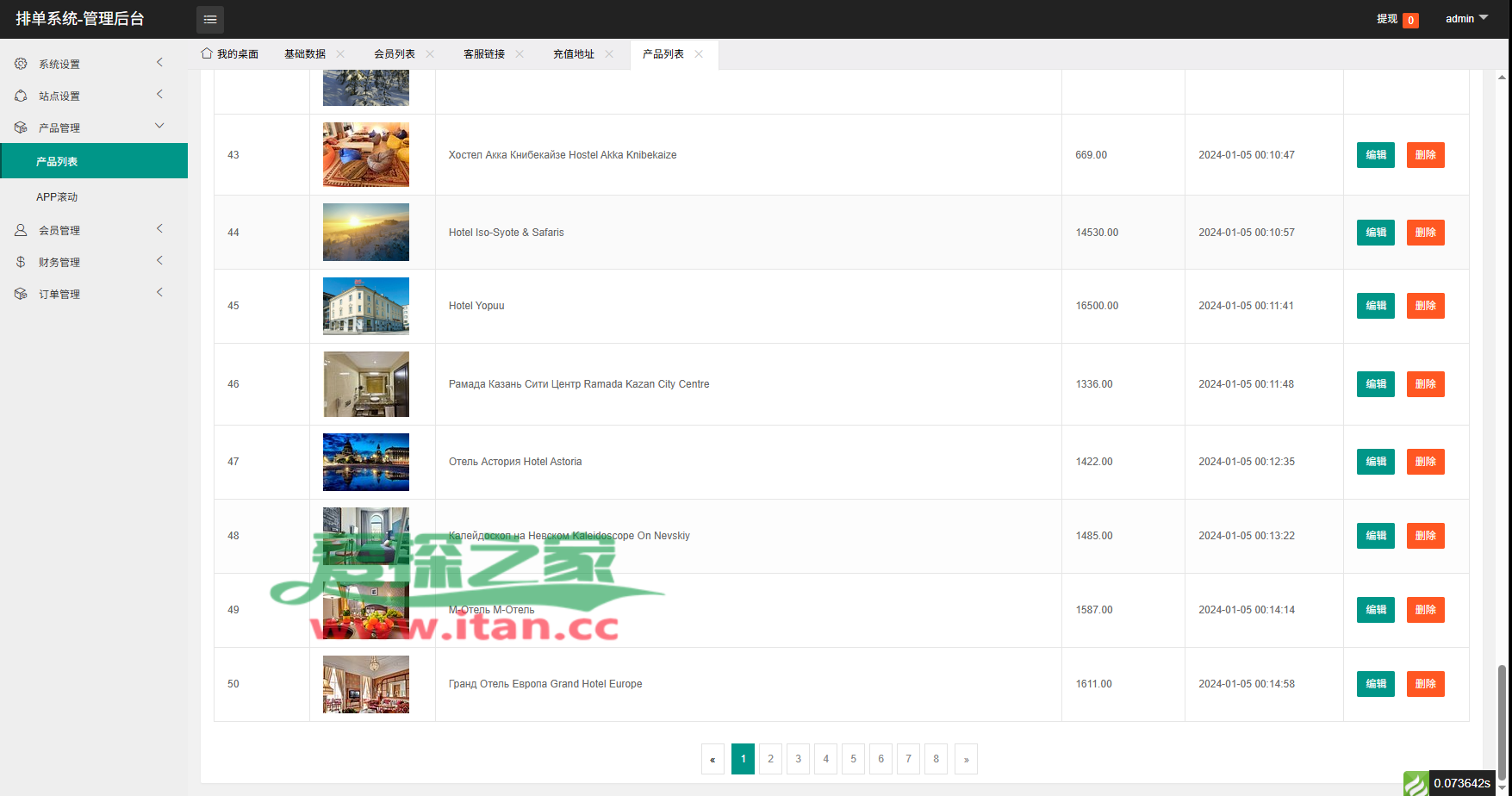Expand the 财务管理 menu chevron
This screenshot has width=1512, height=796.
(x=159, y=260)
